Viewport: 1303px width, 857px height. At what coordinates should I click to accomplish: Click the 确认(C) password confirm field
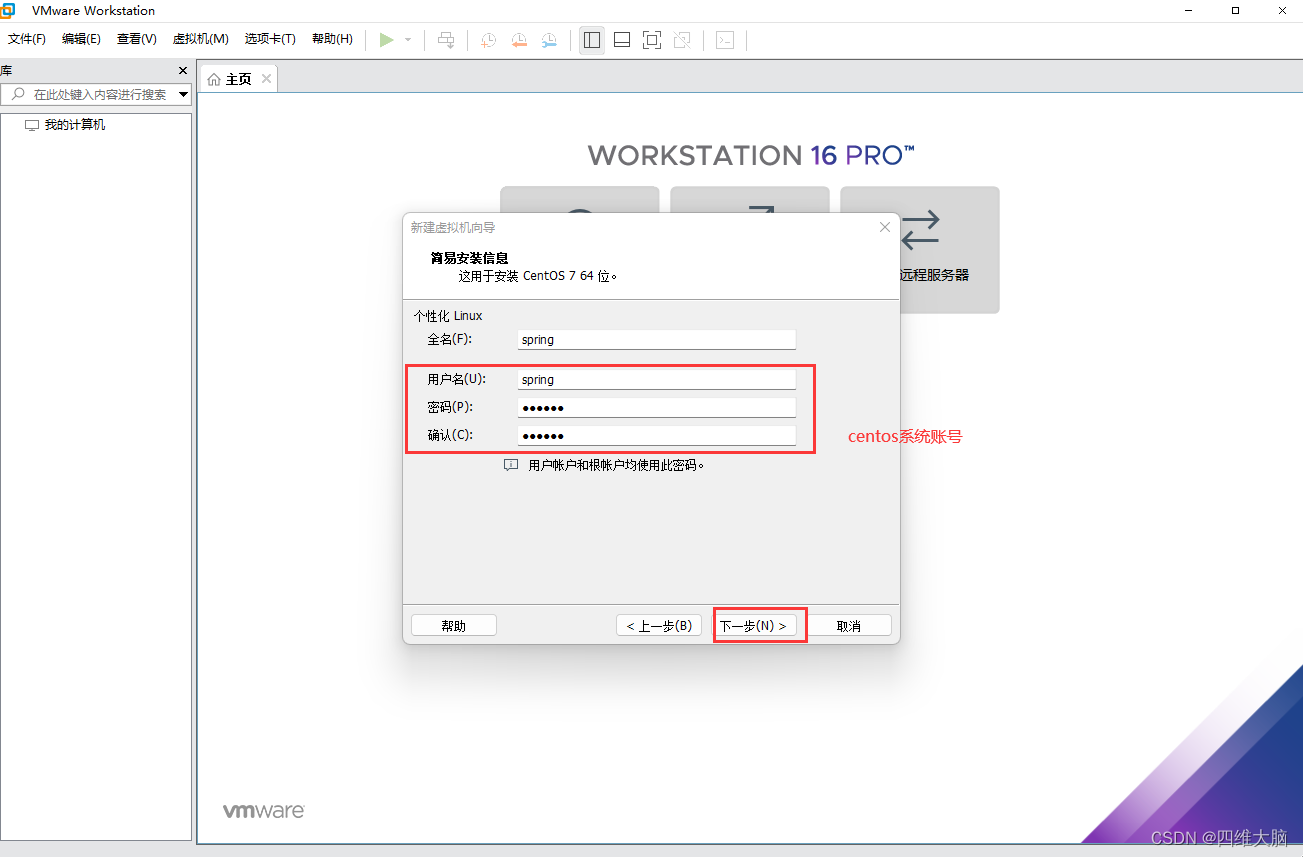(657, 436)
